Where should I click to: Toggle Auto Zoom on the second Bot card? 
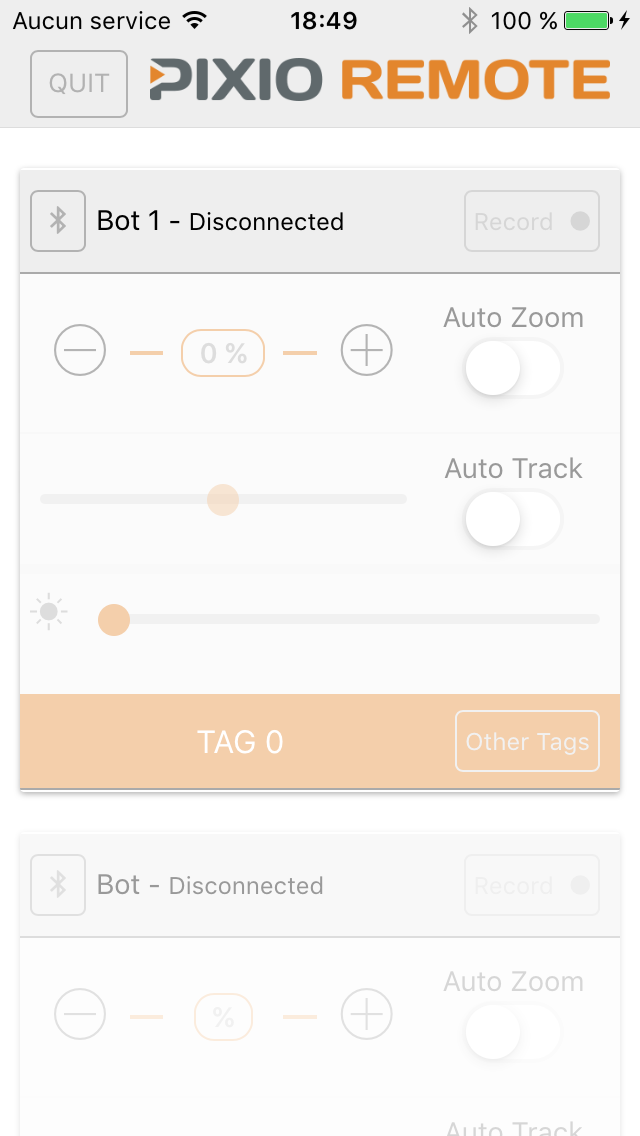coord(513,1032)
